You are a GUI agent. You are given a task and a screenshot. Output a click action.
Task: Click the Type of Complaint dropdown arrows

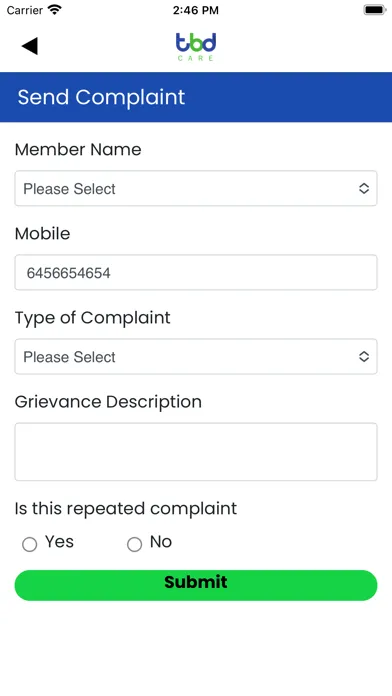(364, 356)
